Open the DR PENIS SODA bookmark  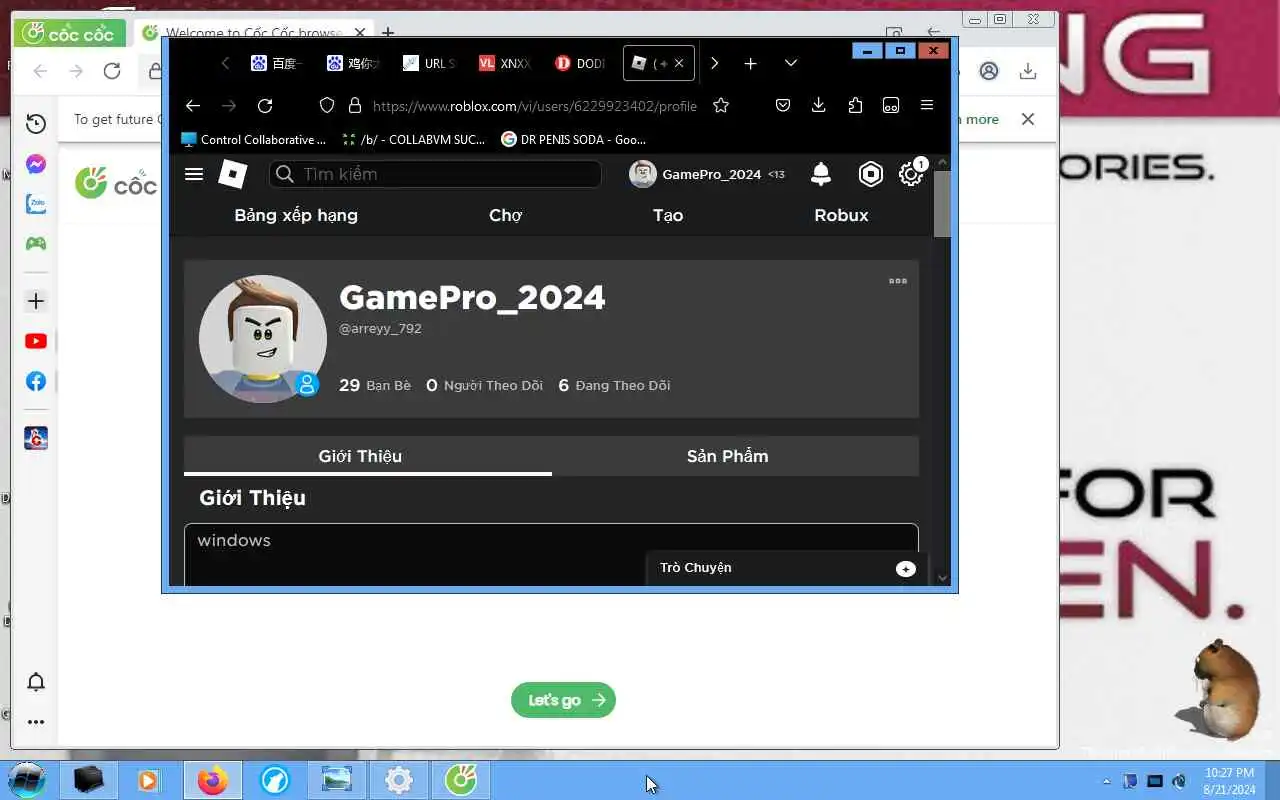[x=573, y=140]
